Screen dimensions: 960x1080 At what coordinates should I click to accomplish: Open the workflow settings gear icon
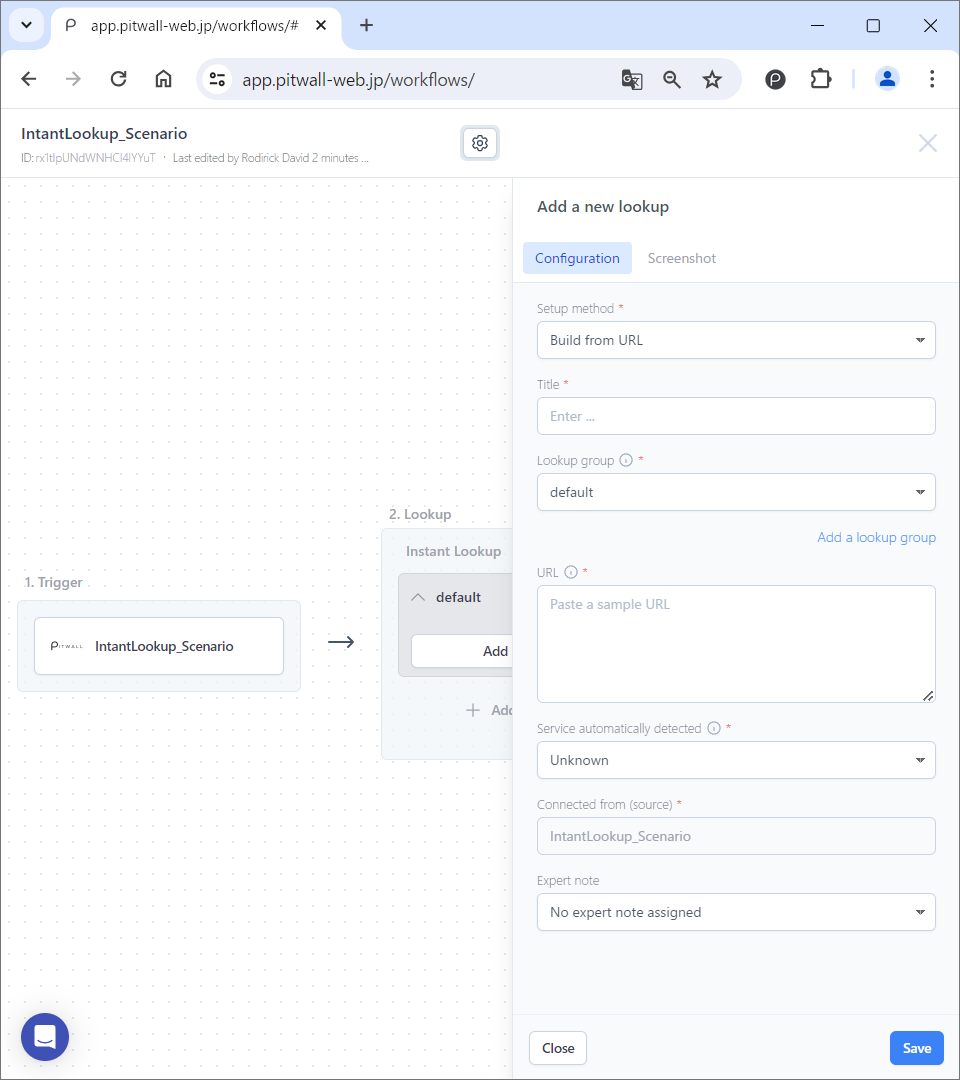coord(479,142)
